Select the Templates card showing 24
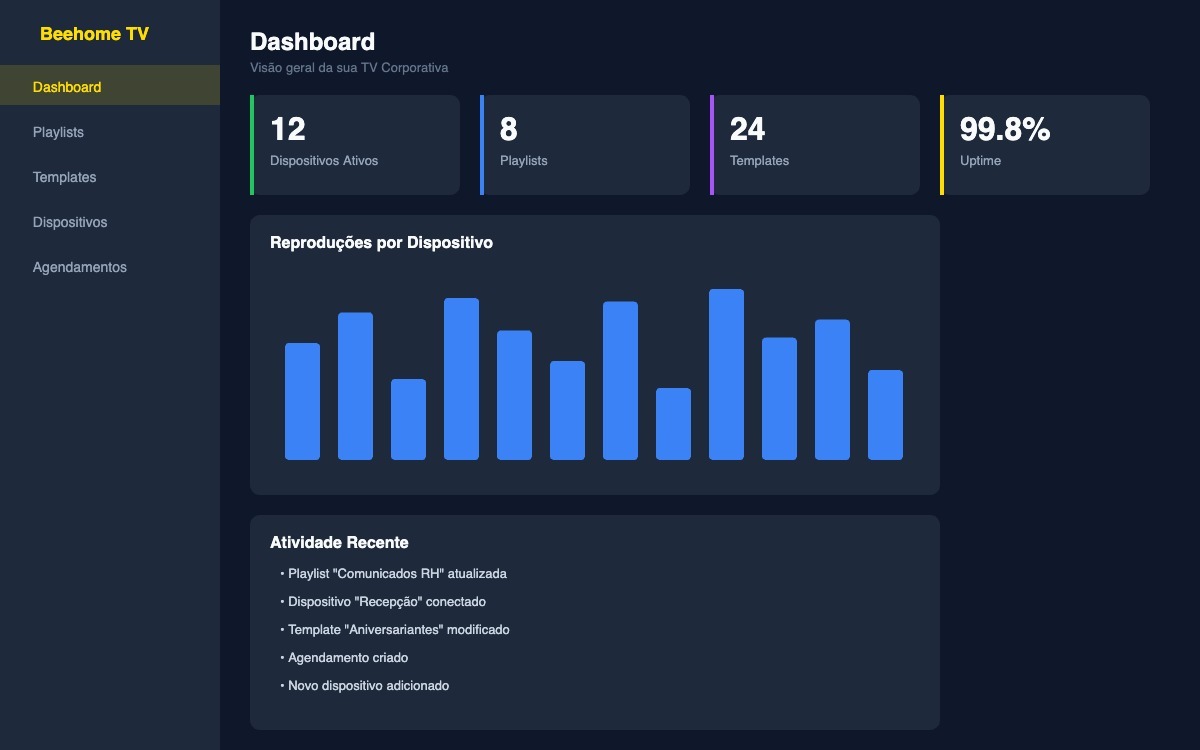 pyautogui.click(x=815, y=144)
